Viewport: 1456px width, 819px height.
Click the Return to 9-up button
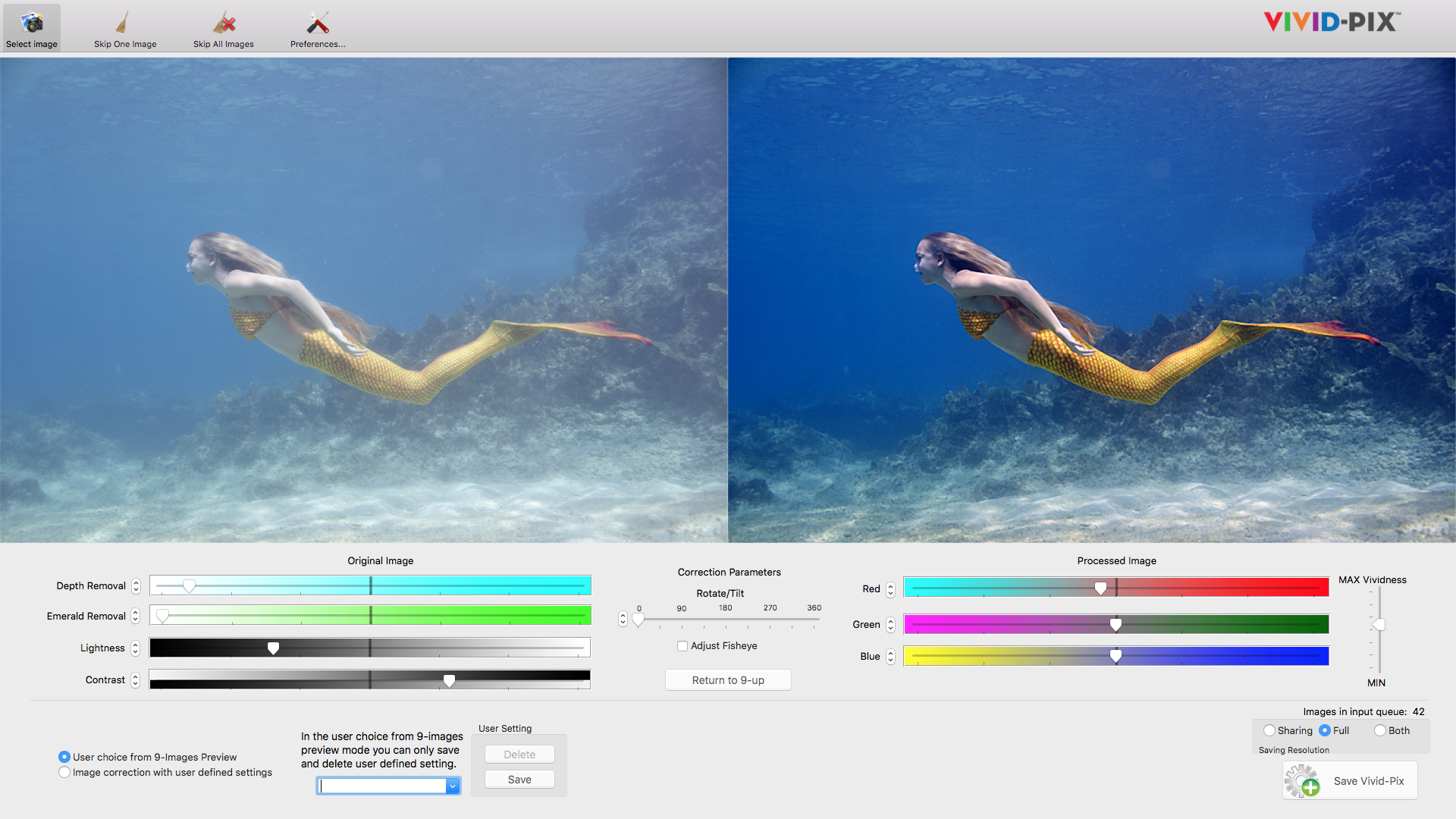pyautogui.click(x=728, y=680)
